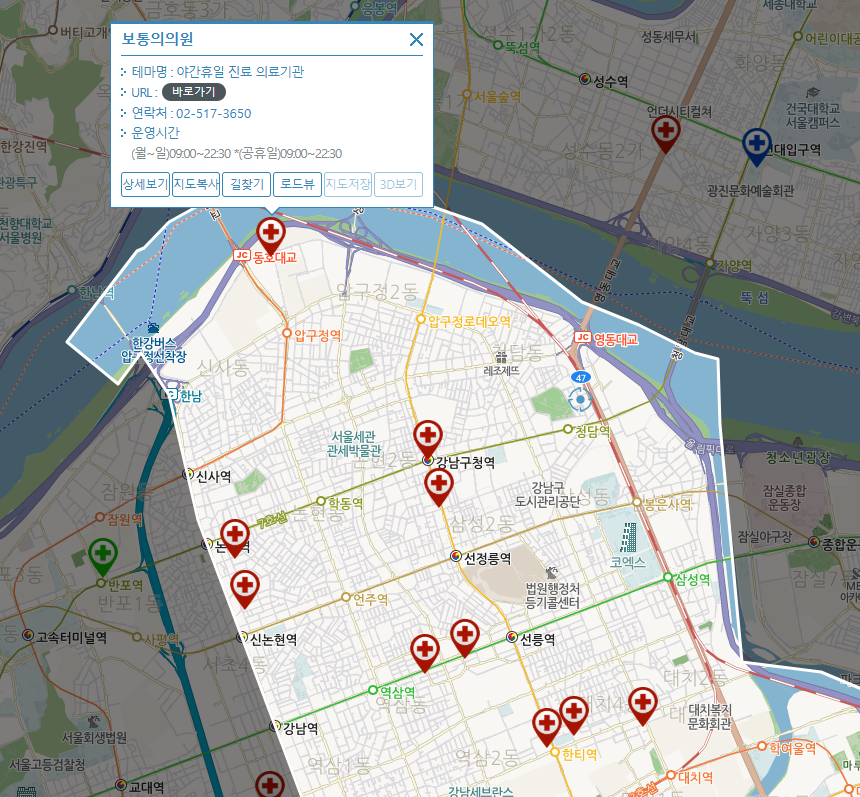
Task: Click the 건국대학교 graduation cap icon
Action: (x=813, y=92)
